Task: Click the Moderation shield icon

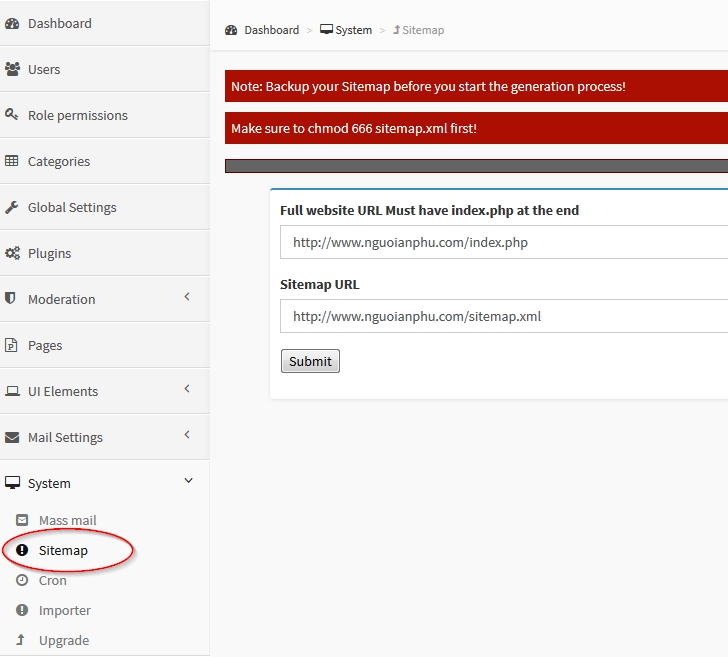Action: point(10,298)
